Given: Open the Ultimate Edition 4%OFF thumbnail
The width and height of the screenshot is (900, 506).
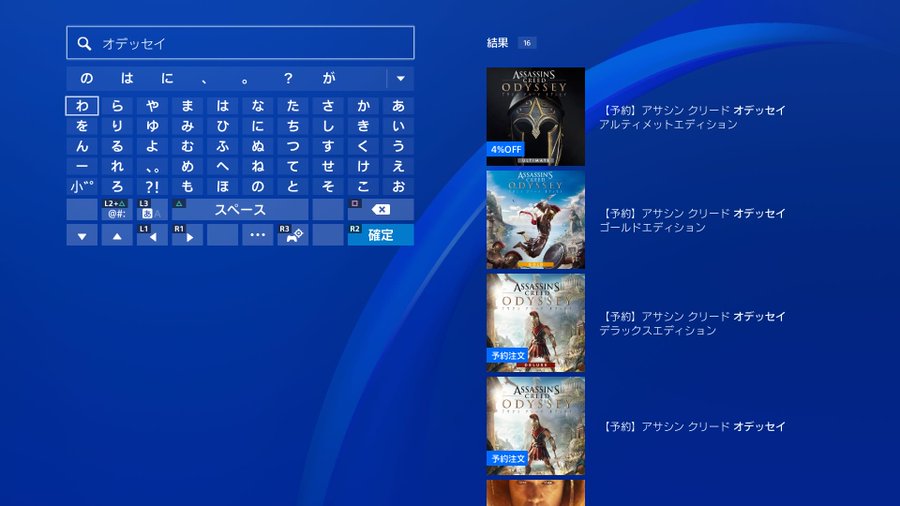Looking at the screenshot, I should 536,116.
